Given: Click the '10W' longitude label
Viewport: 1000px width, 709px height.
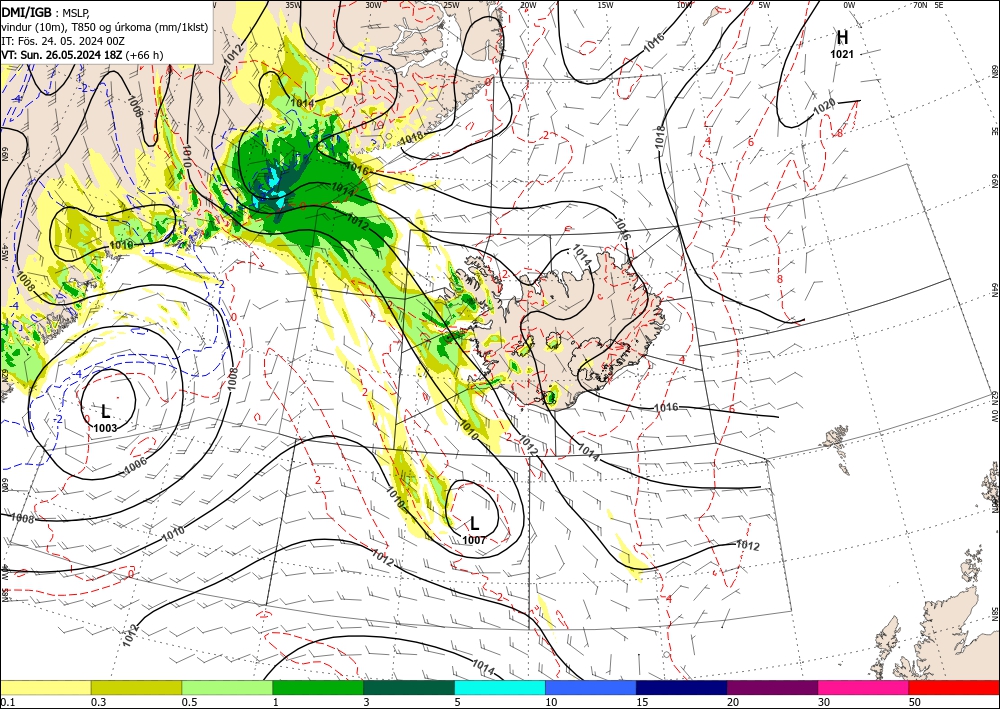Looking at the screenshot, I should click(684, 5).
